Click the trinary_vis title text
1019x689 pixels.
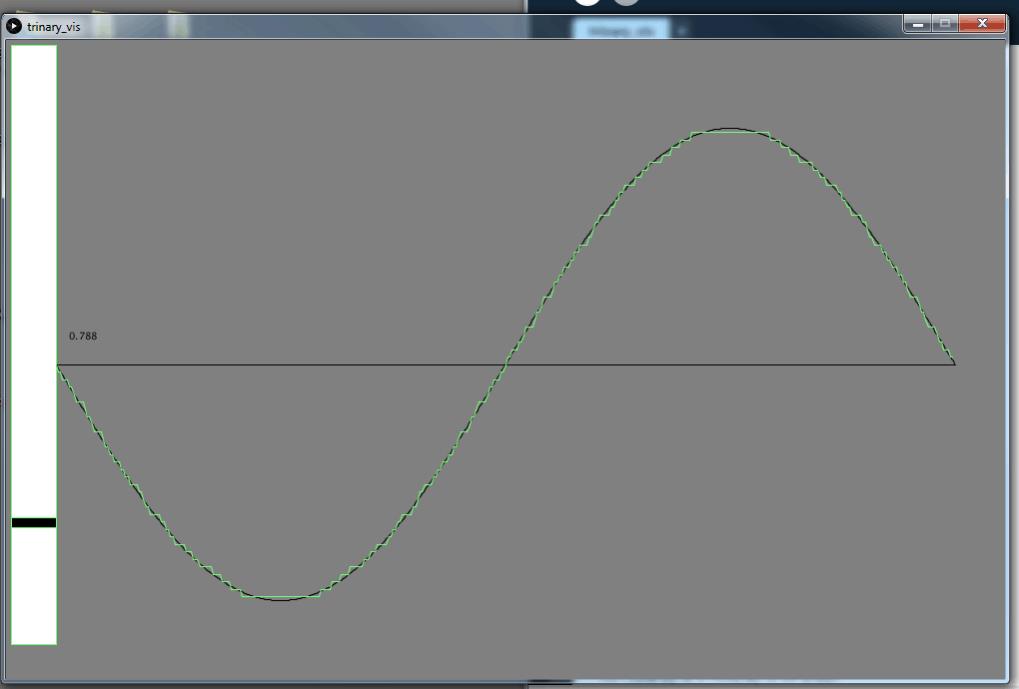click(x=54, y=27)
